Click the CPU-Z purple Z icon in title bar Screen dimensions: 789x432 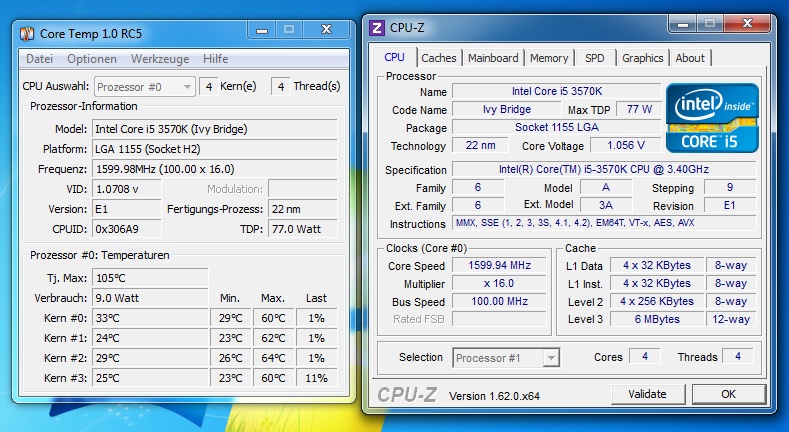pos(376,28)
